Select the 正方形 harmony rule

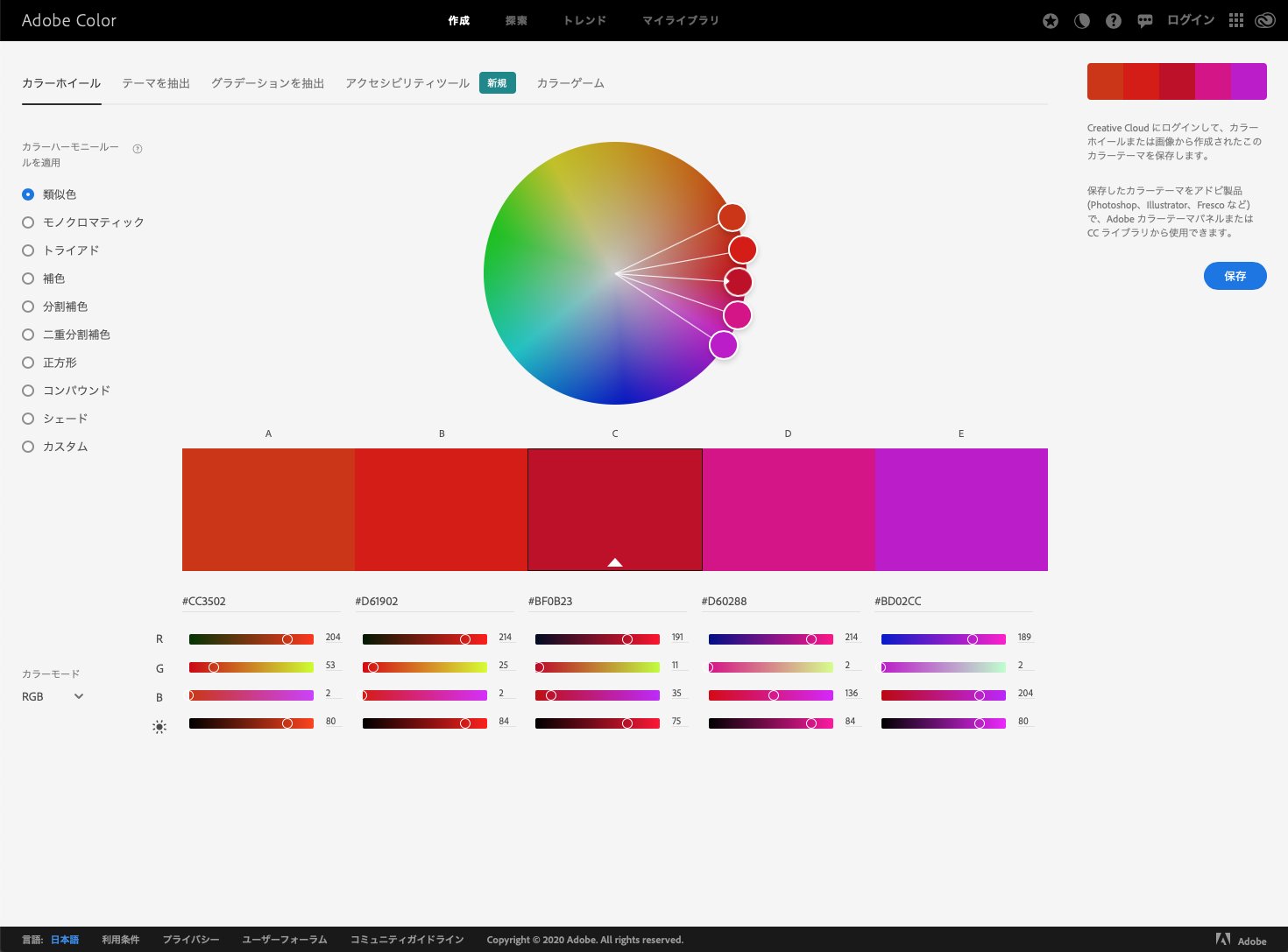click(x=49, y=363)
